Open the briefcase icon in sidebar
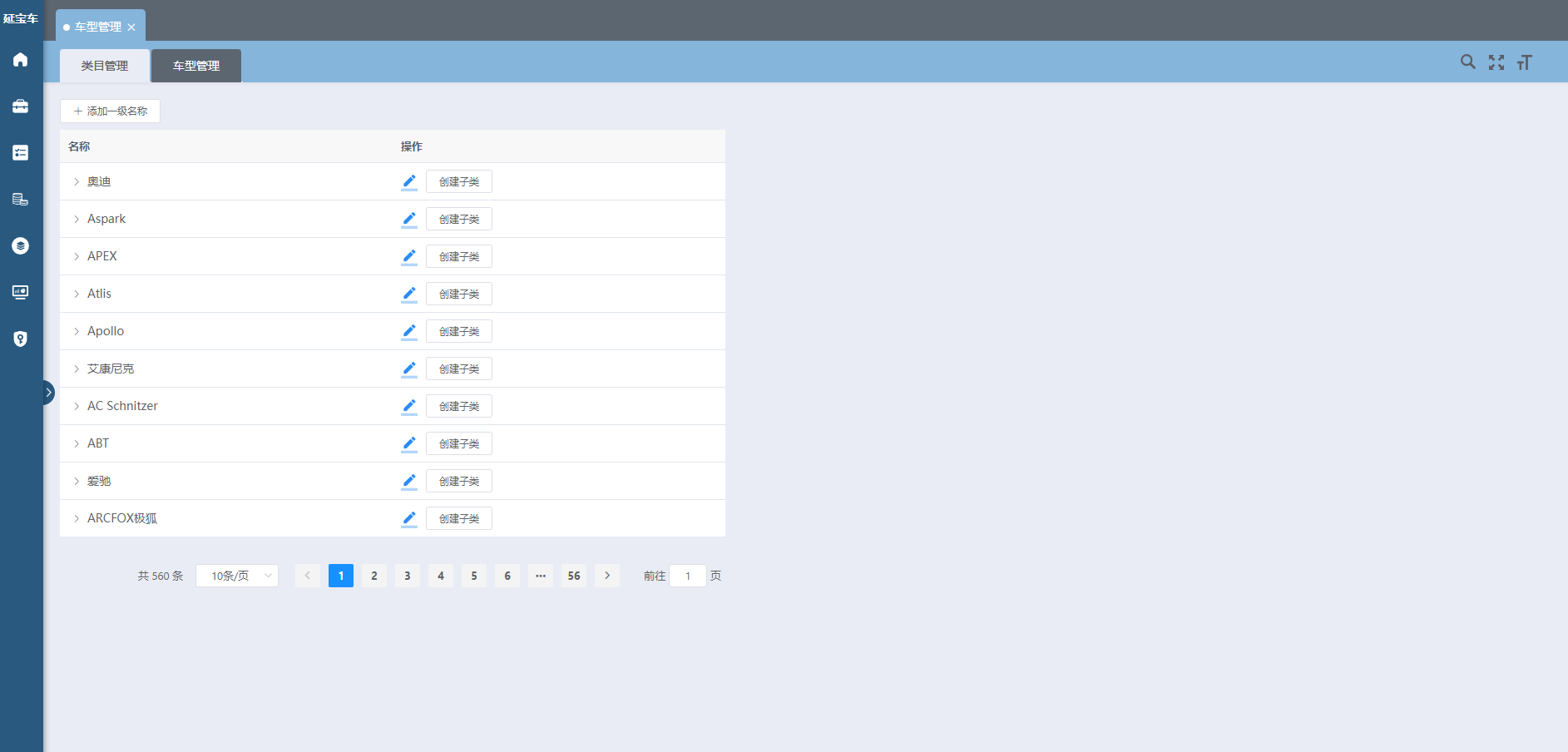 (x=21, y=106)
